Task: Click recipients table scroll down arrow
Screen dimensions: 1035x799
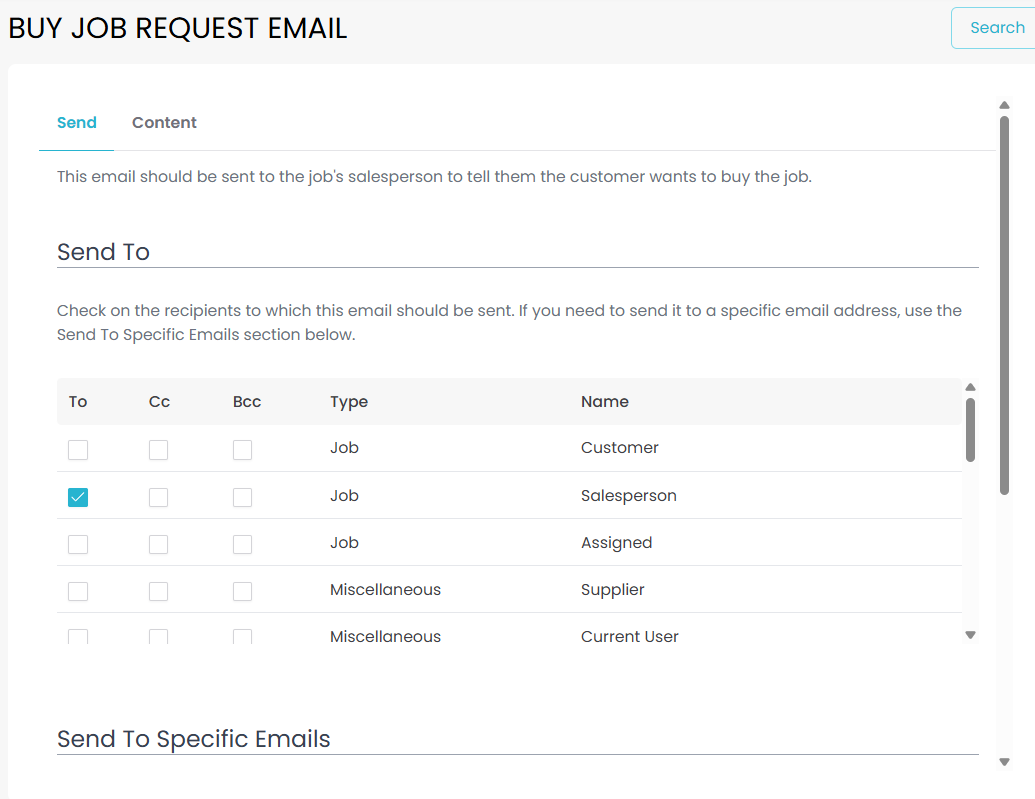Action: (x=970, y=635)
